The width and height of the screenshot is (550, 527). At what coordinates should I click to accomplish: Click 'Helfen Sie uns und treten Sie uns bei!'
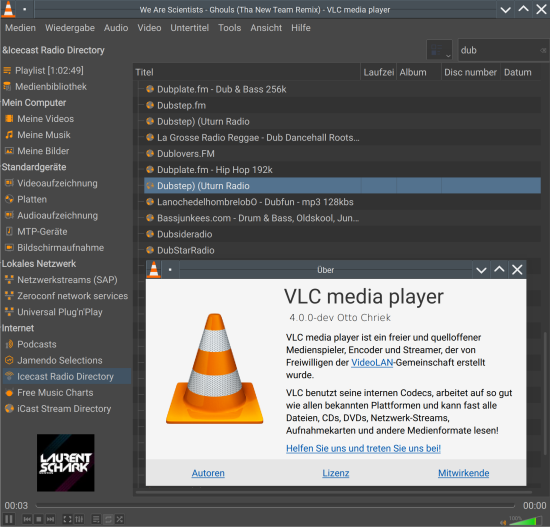coord(363,449)
